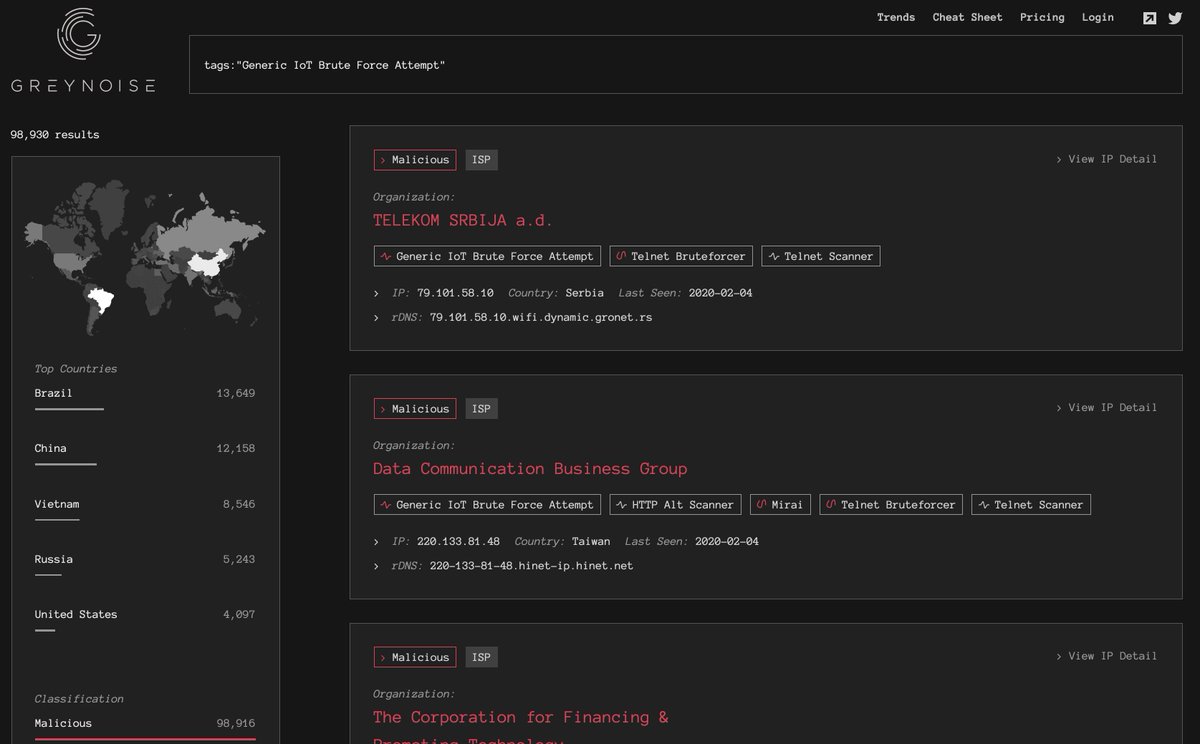This screenshot has width=1200, height=744.
Task: Click rDNS 220-133-81-48.hinet-ip.hinet.net
Action: point(531,566)
